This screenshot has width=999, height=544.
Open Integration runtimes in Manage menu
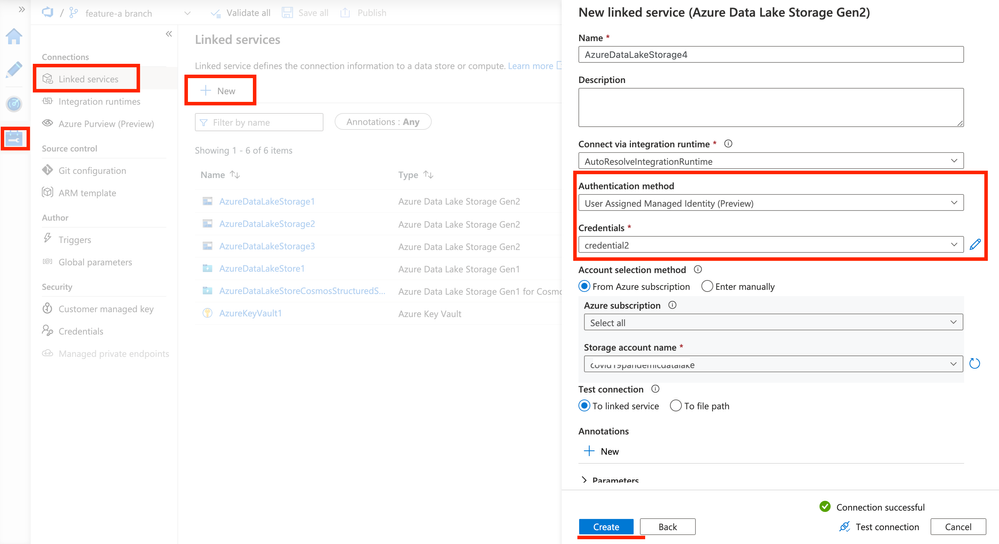pyautogui.click(x=99, y=101)
